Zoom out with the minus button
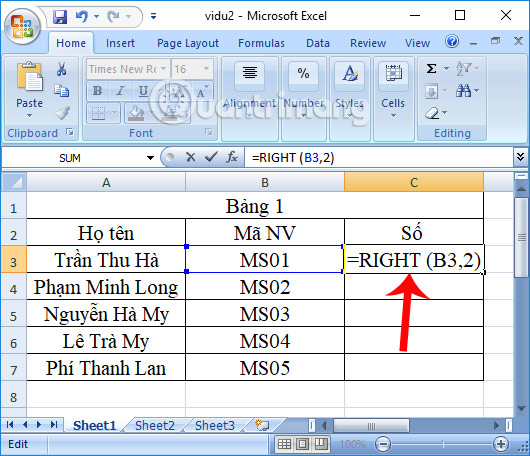Screen dimensions: 530x456 (x=383, y=444)
